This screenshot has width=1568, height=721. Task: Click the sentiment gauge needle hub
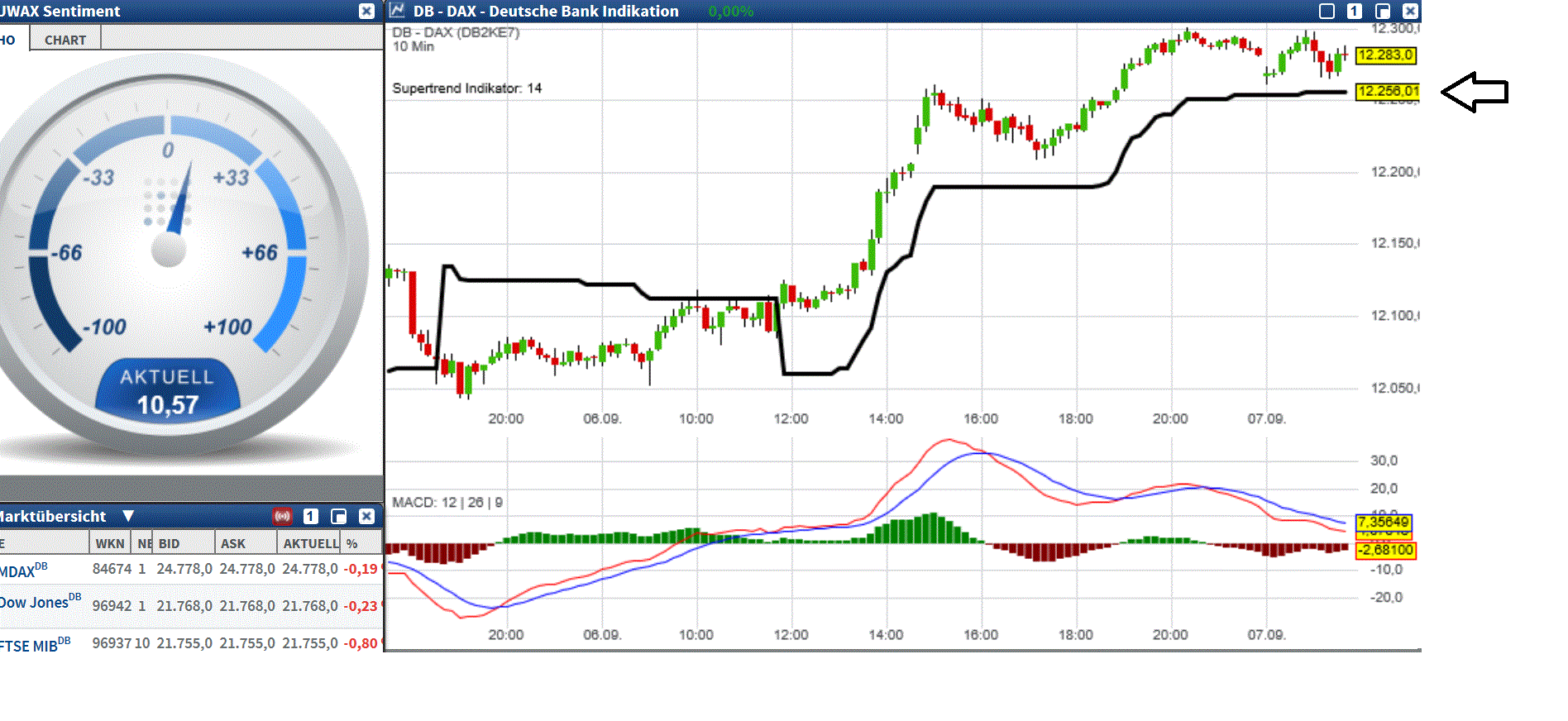pos(169,251)
